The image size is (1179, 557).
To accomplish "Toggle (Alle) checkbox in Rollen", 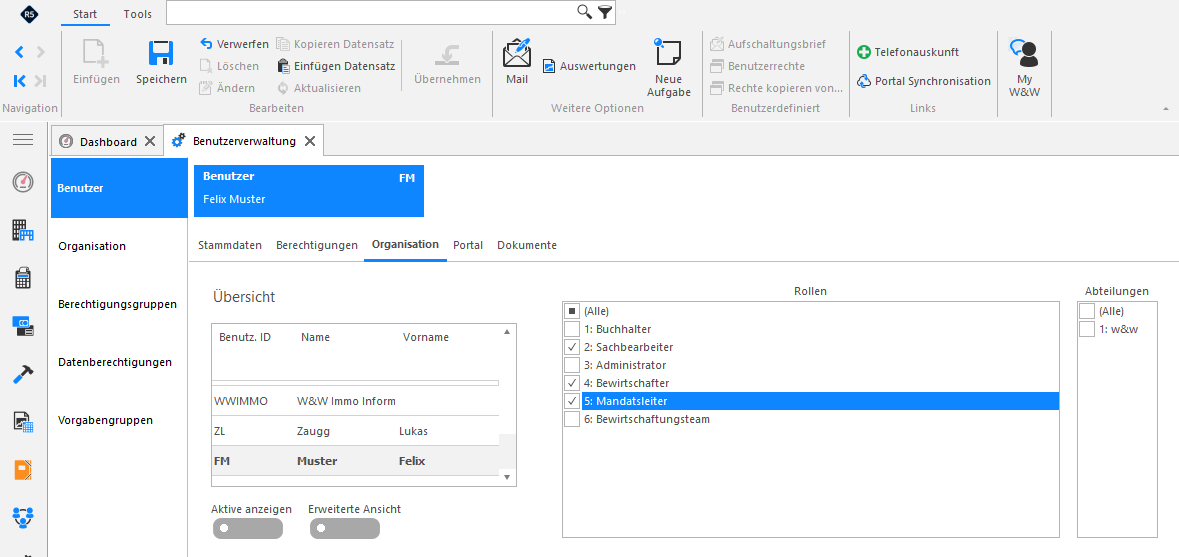I will point(572,311).
